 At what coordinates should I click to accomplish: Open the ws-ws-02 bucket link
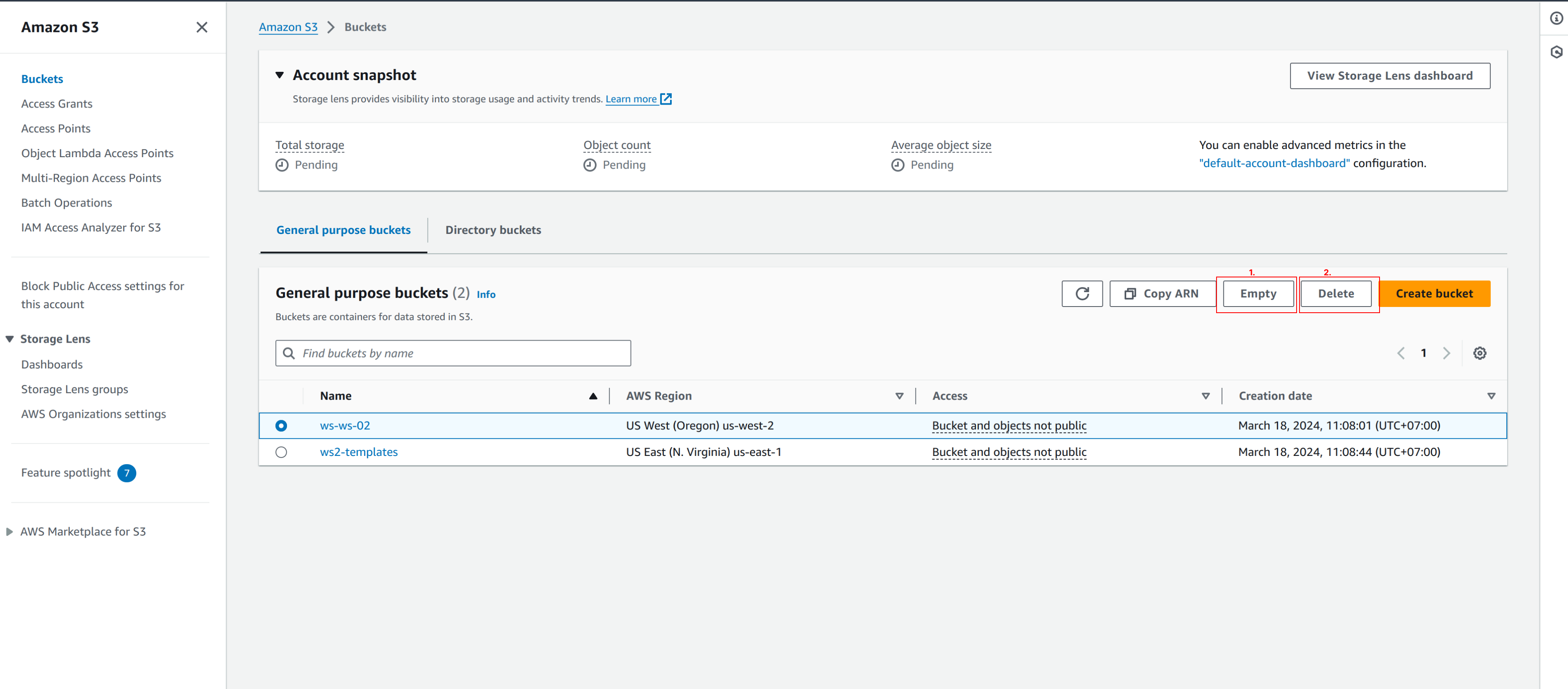pos(344,426)
